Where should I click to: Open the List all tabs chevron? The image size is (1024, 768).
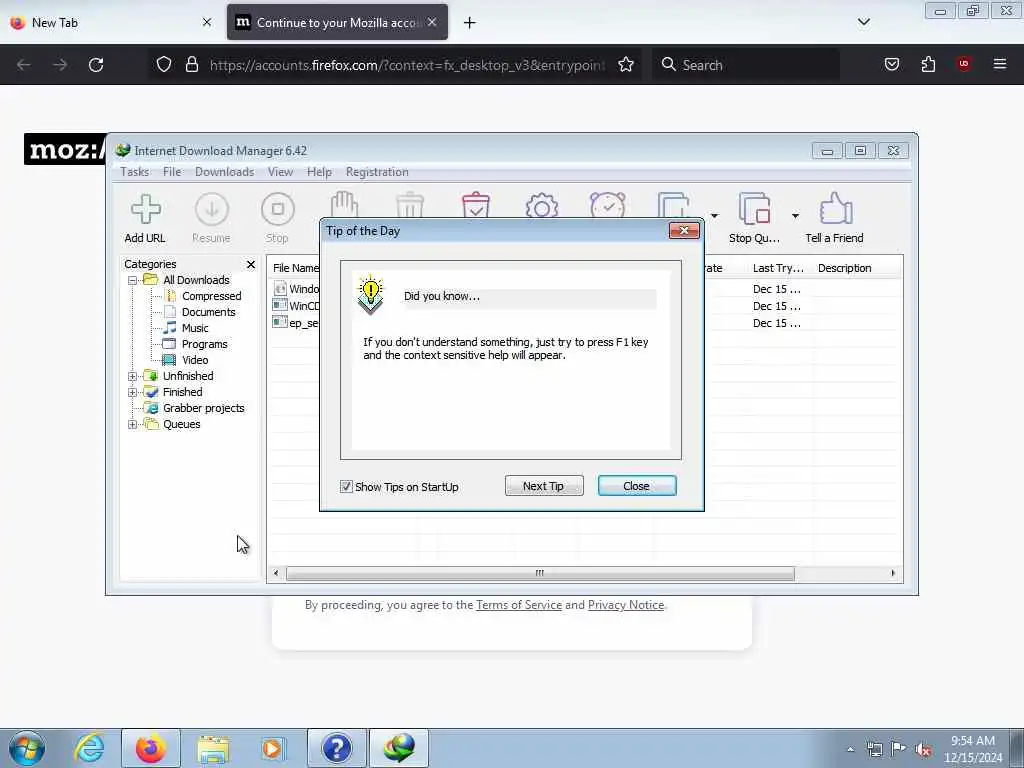pos(863,22)
